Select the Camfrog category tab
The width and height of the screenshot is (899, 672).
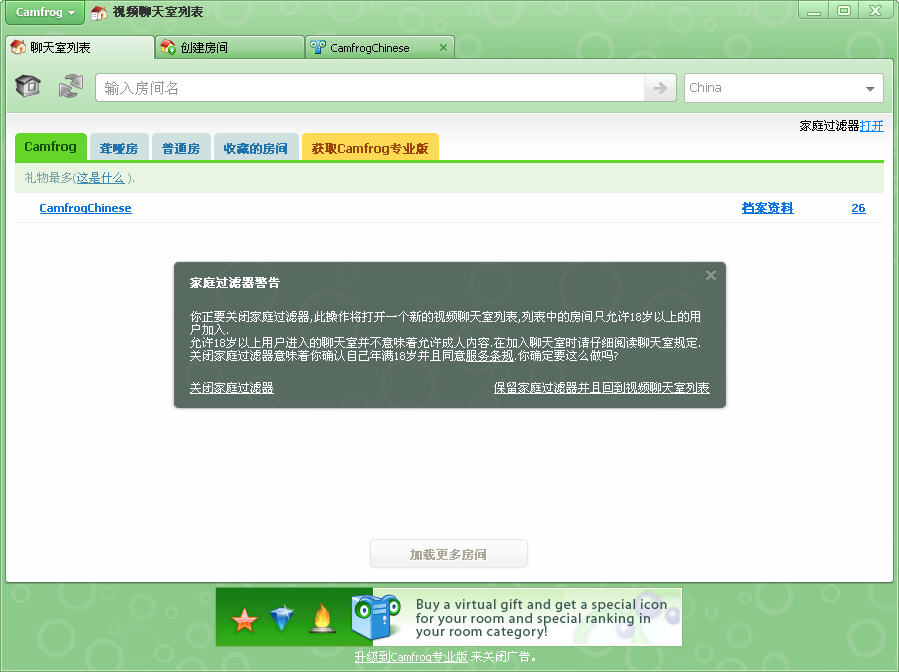coord(50,147)
